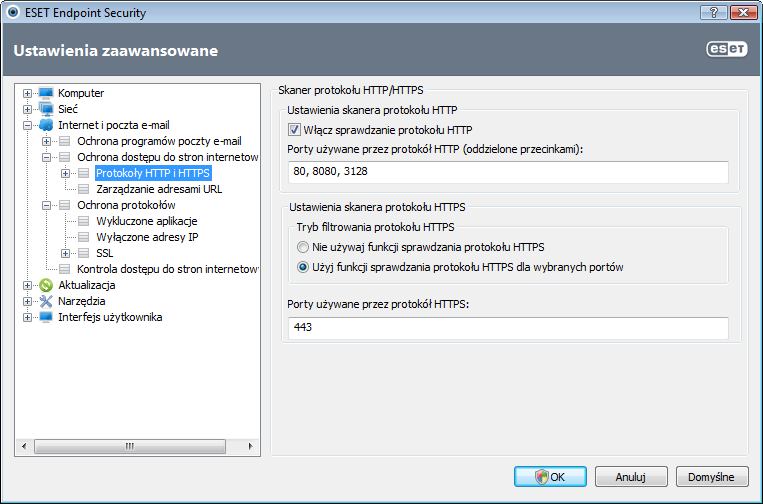Expand the Aktualizacja tree node

click(27, 286)
